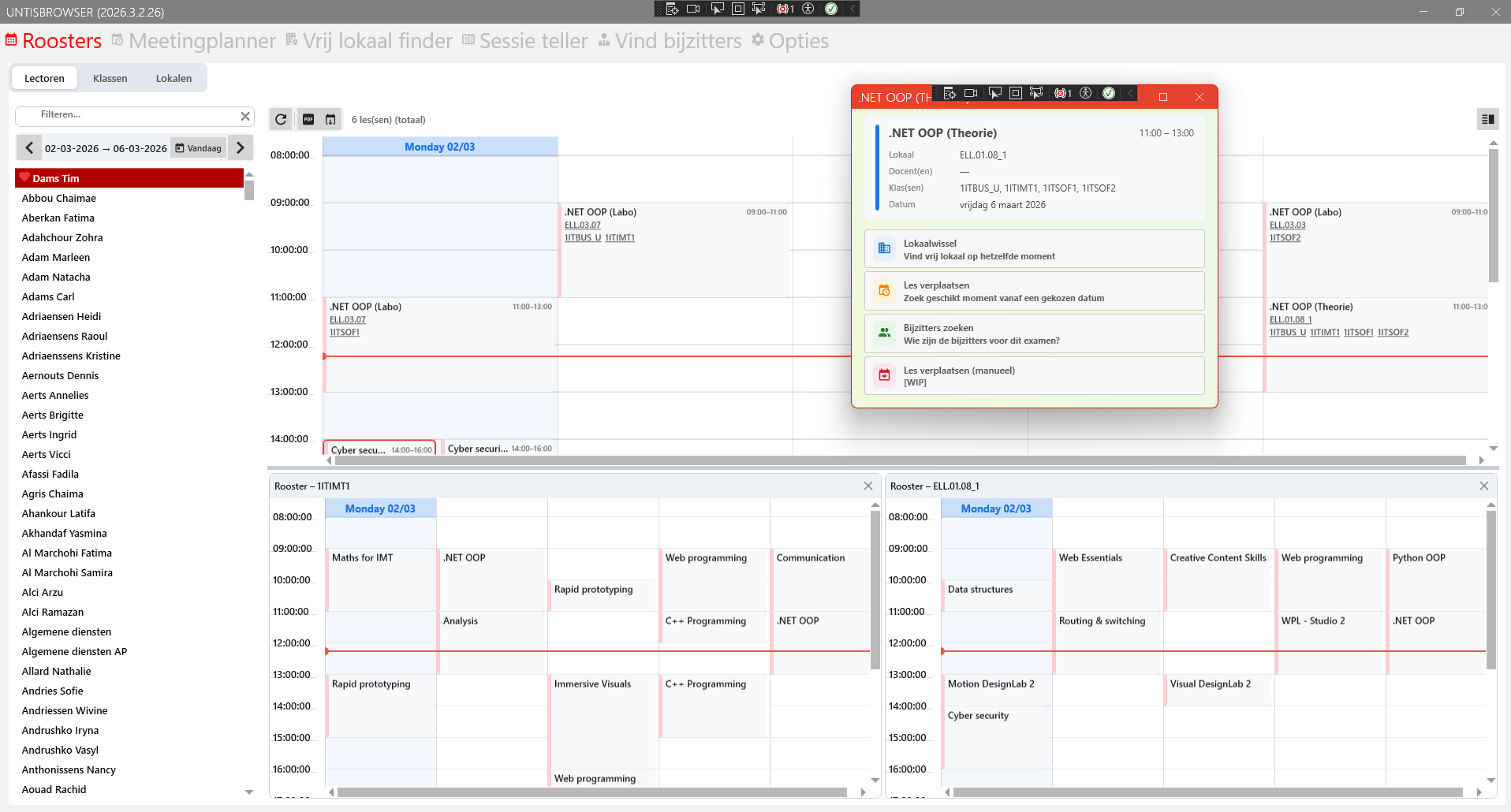The height and width of the screenshot is (812, 1511).
Task: Open Python OOP lesson in room rooster
Action: (1436, 579)
